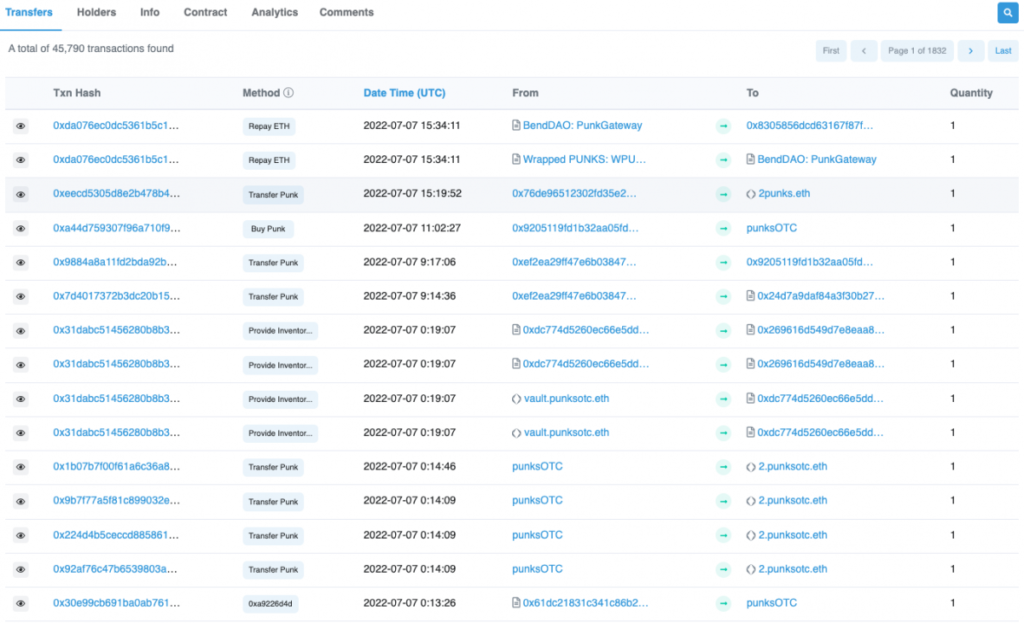The image size is (1024, 623).
Task: Toggle eye icon on the Buy Punk row
Action: pyautogui.click(x=21, y=229)
